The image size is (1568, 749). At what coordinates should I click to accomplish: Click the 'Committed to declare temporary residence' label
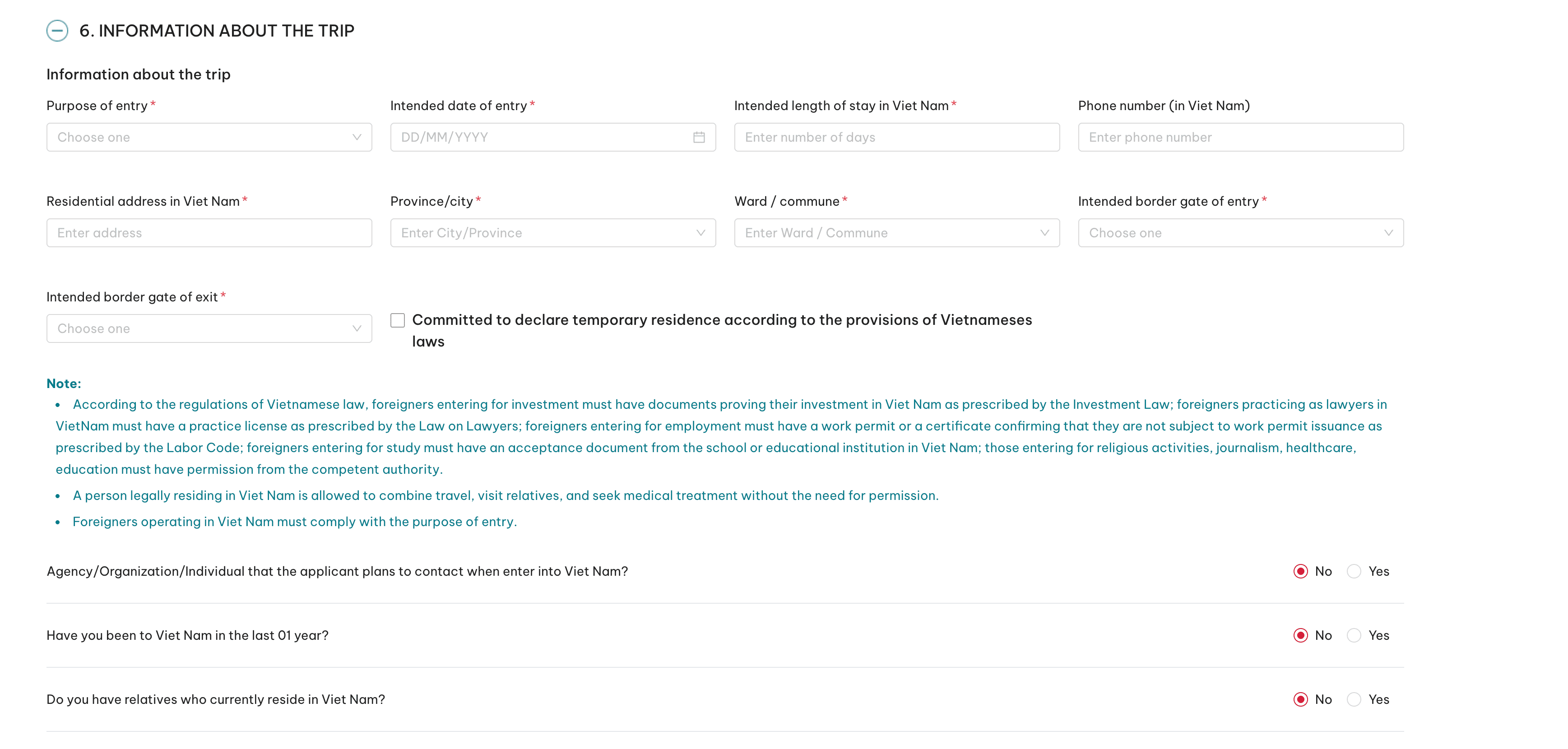[x=722, y=331]
